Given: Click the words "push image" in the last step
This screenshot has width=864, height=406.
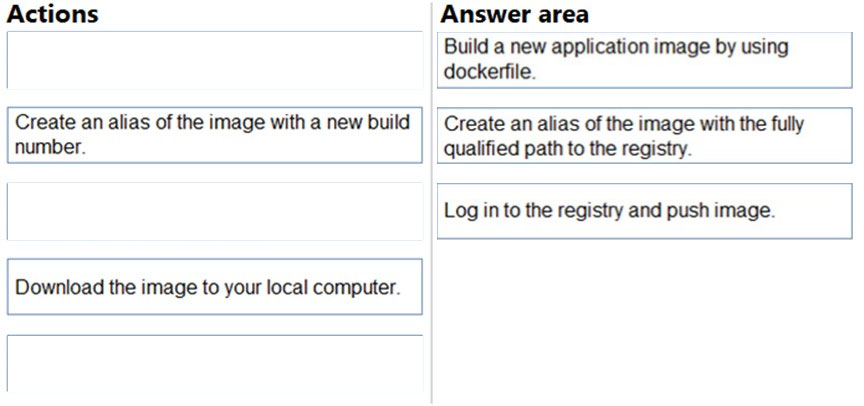Looking at the screenshot, I should [720, 211].
